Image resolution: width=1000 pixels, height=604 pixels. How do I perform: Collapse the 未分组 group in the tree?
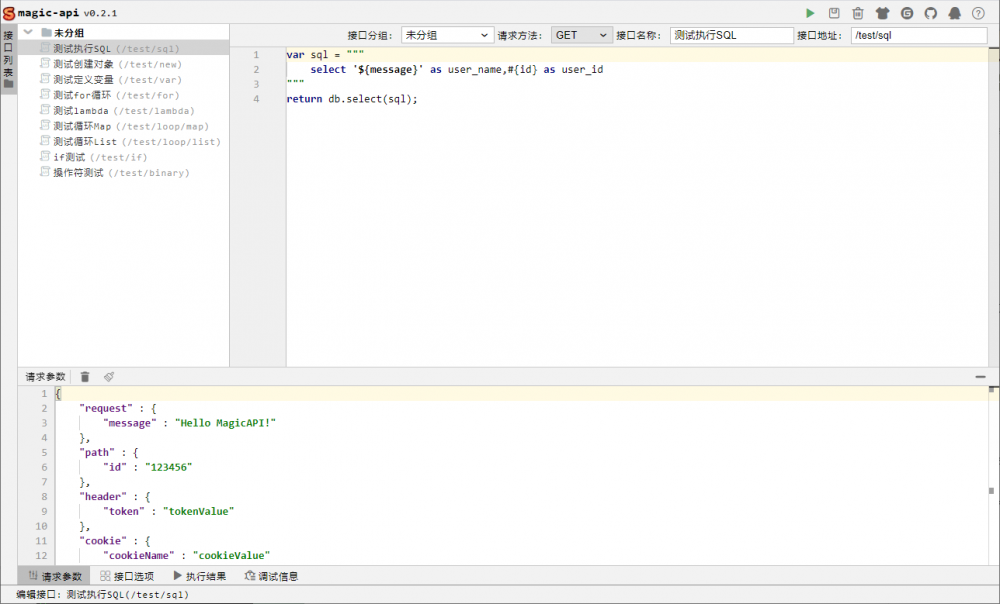pyautogui.click(x=28, y=32)
